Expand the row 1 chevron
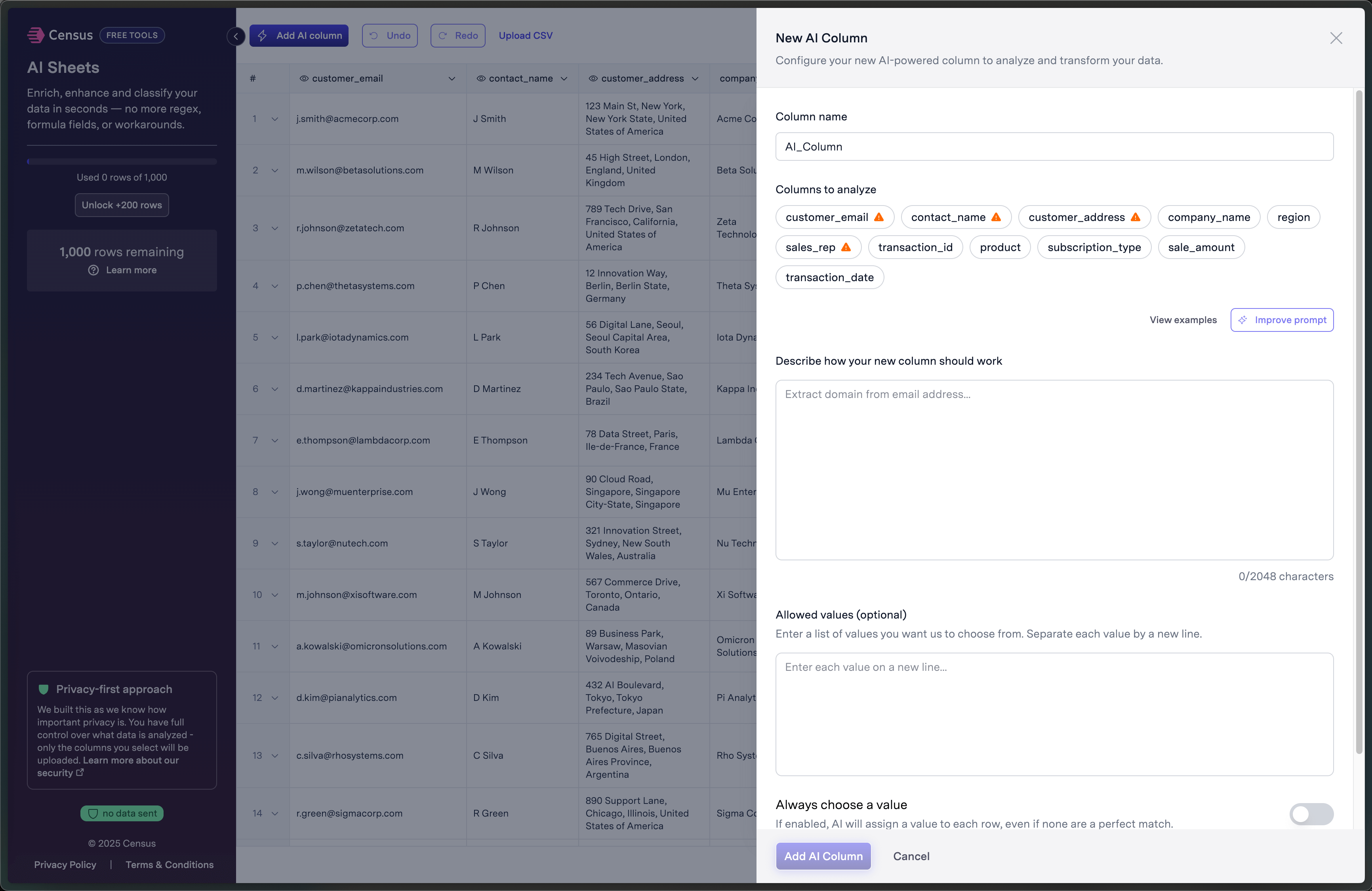The height and width of the screenshot is (891, 1372). point(275,119)
